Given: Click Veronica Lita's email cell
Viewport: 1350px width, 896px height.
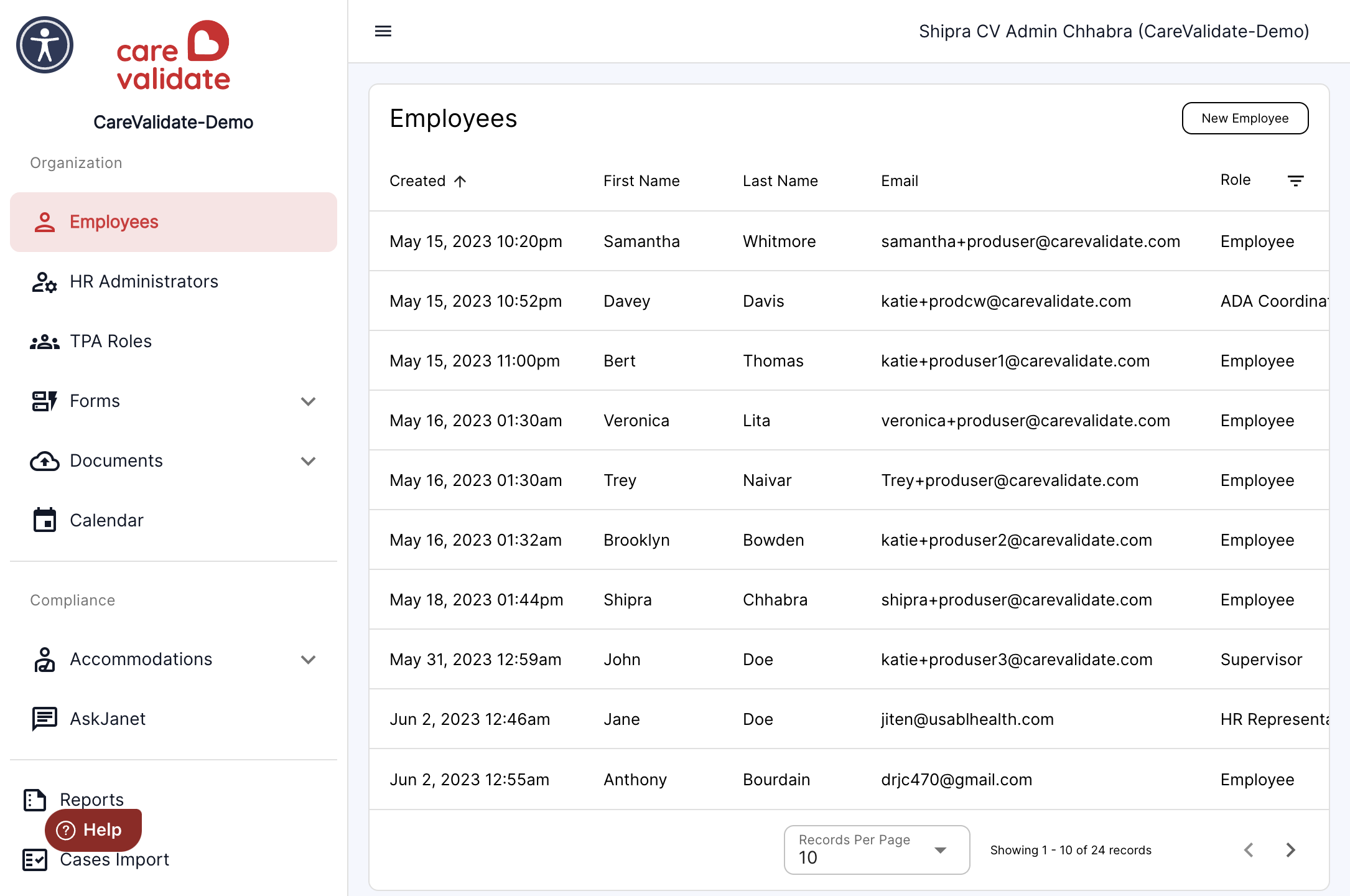Looking at the screenshot, I should (x=1025, y=421).
